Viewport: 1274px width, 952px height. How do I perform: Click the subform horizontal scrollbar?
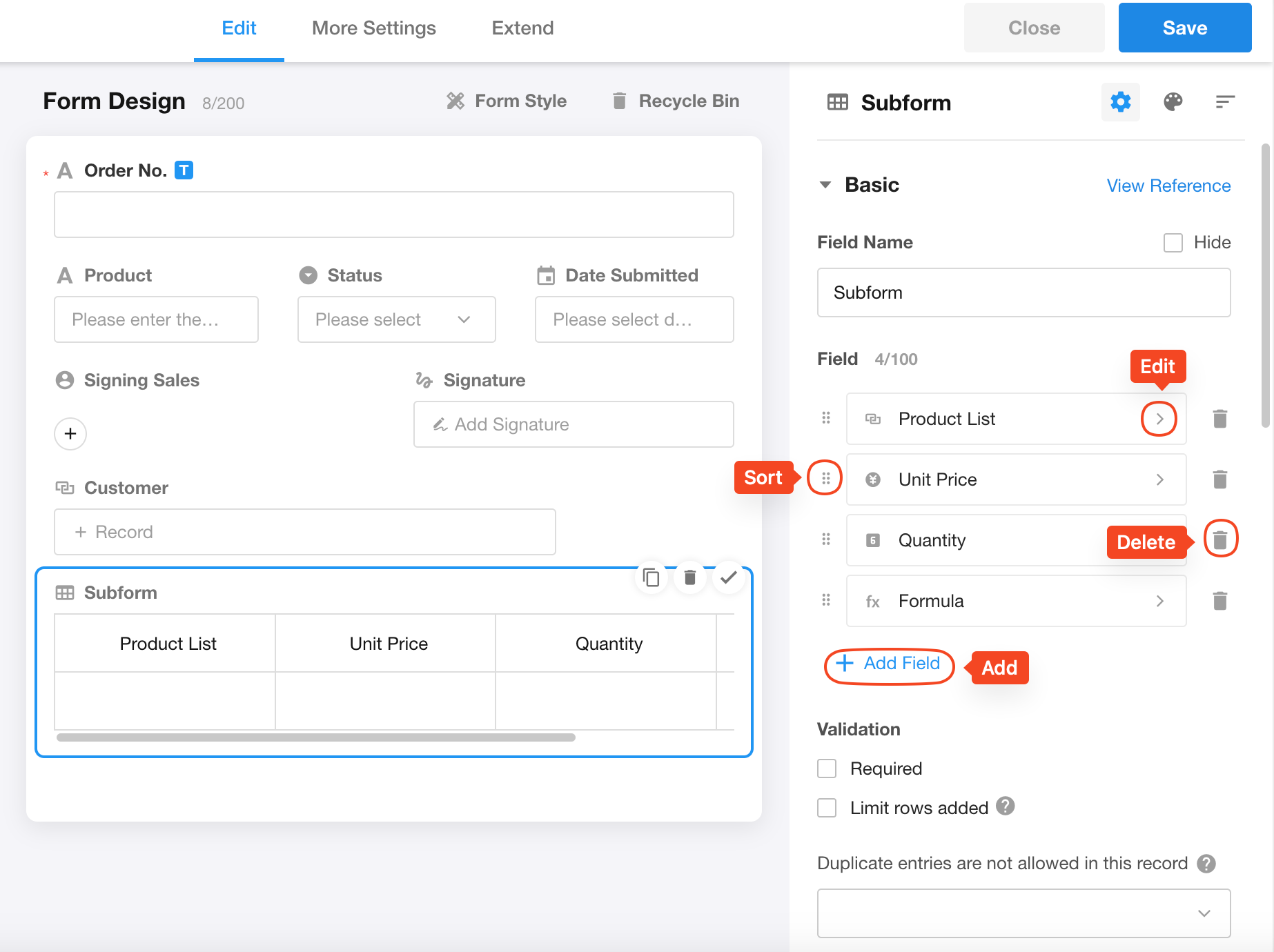pyautogui.click(x=316, y=737)
